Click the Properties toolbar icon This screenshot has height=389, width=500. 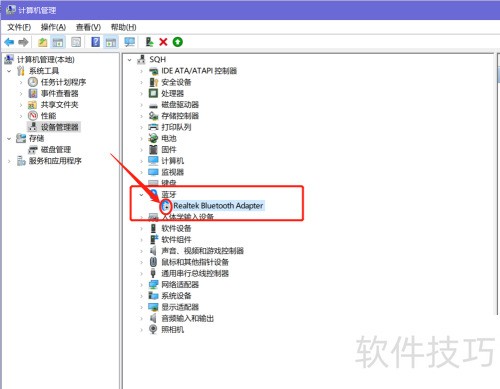[x=76, y=42]
